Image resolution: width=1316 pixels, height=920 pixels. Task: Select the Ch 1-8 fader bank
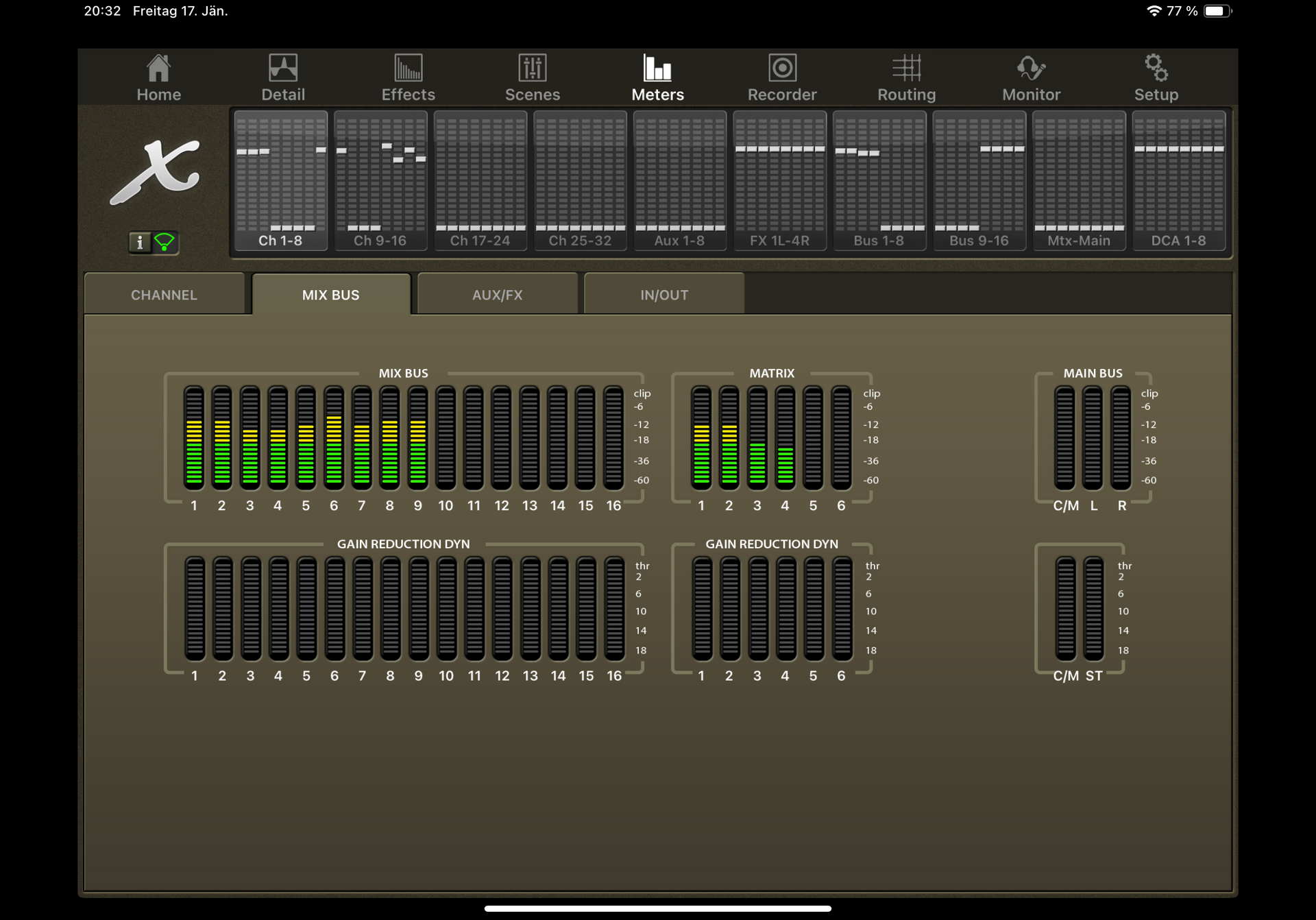(280, 181)
